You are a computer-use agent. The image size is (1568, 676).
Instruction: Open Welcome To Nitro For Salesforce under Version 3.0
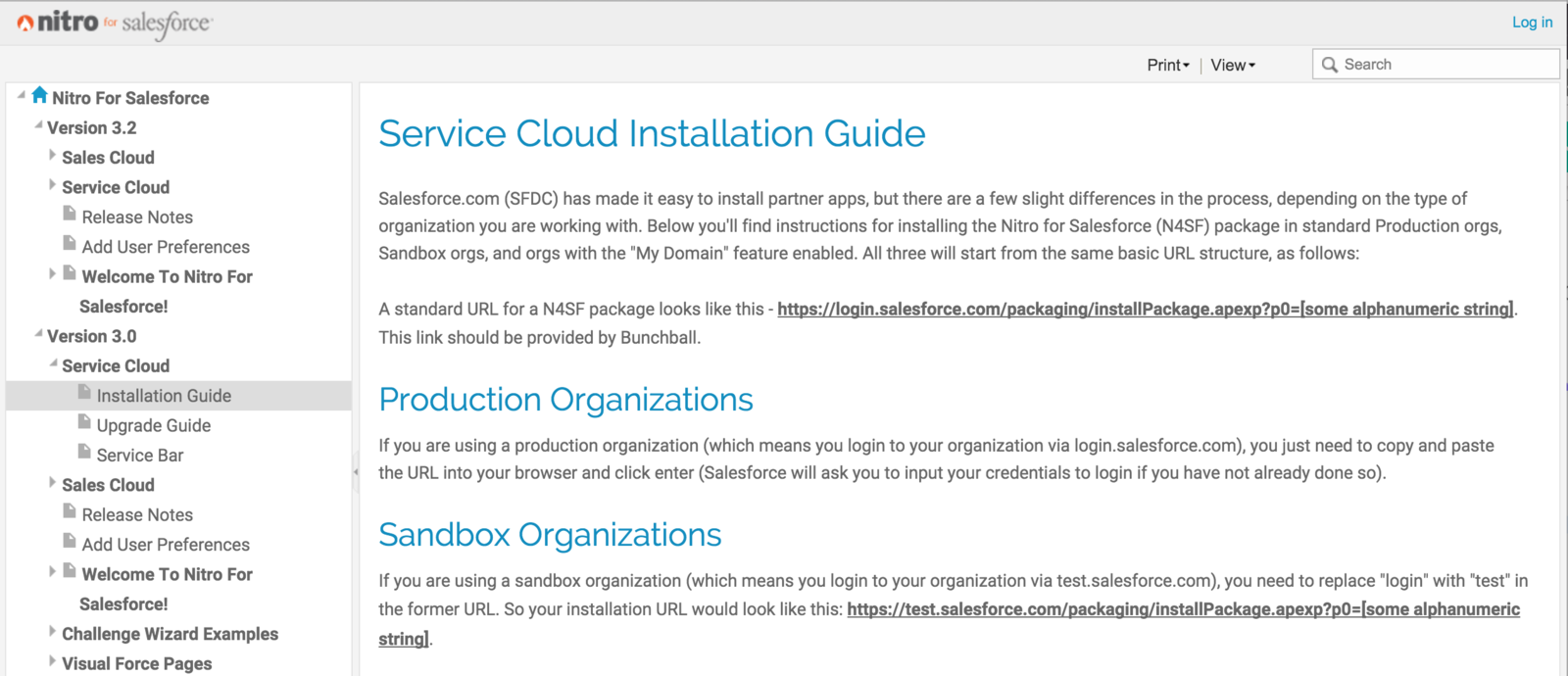coord(167,589)
